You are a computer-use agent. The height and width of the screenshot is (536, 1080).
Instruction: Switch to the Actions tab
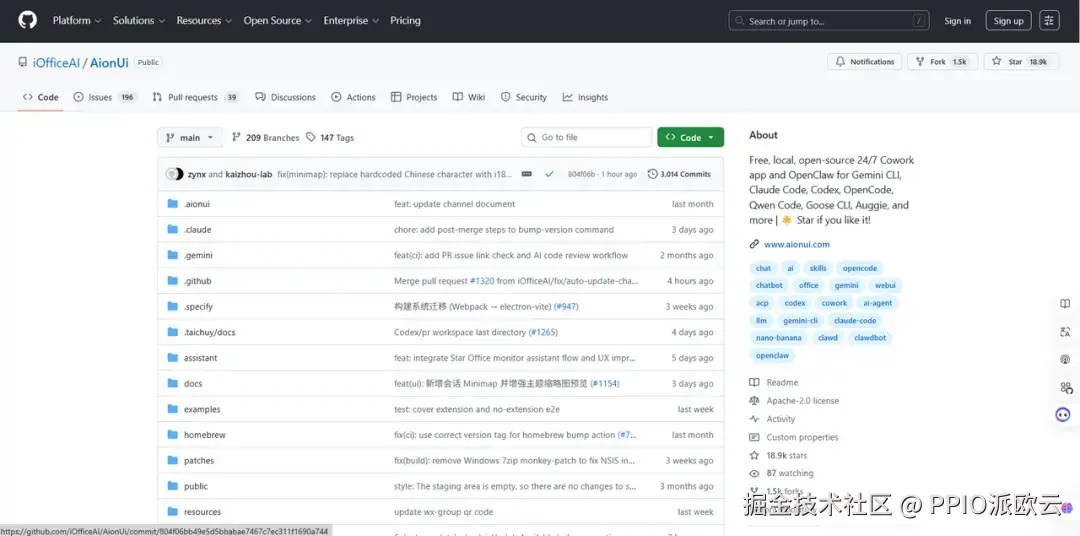(x=353, y=97)
